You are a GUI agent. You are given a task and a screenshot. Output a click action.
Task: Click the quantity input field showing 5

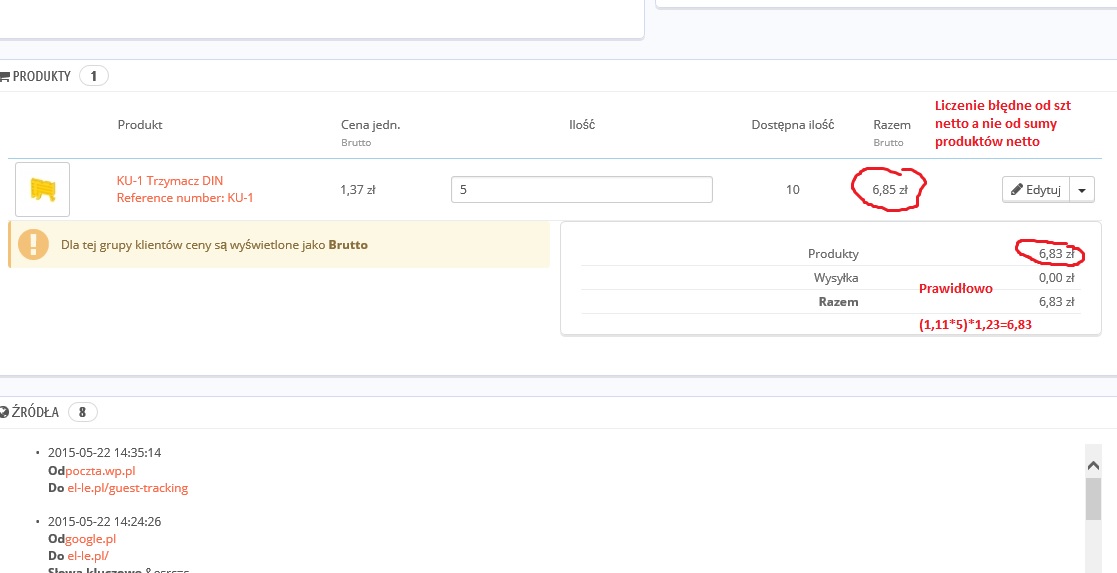point(581,189)
